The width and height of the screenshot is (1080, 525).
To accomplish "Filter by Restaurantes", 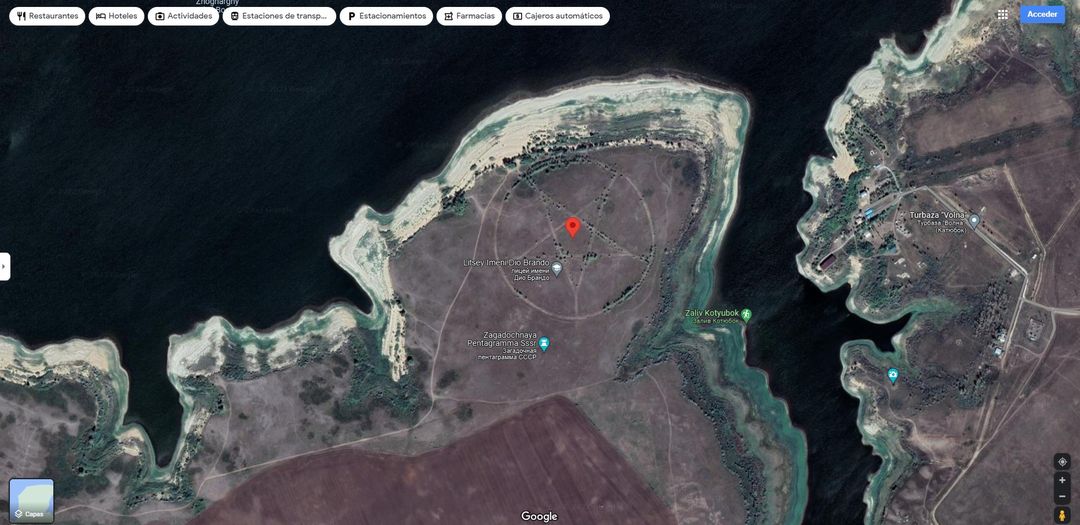I will click(47, 16).
